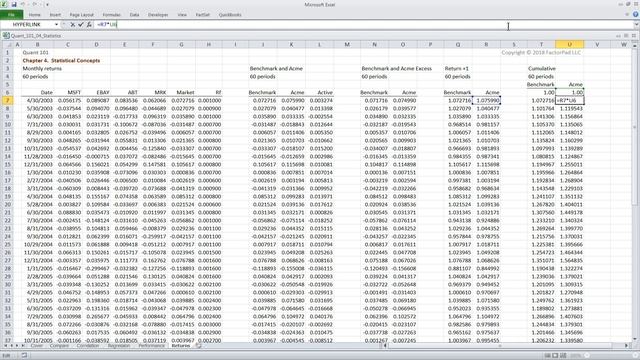Switch to Page Layout view in status bar
The width and height of the screenshot is (640, 360).
click(555, 356)
